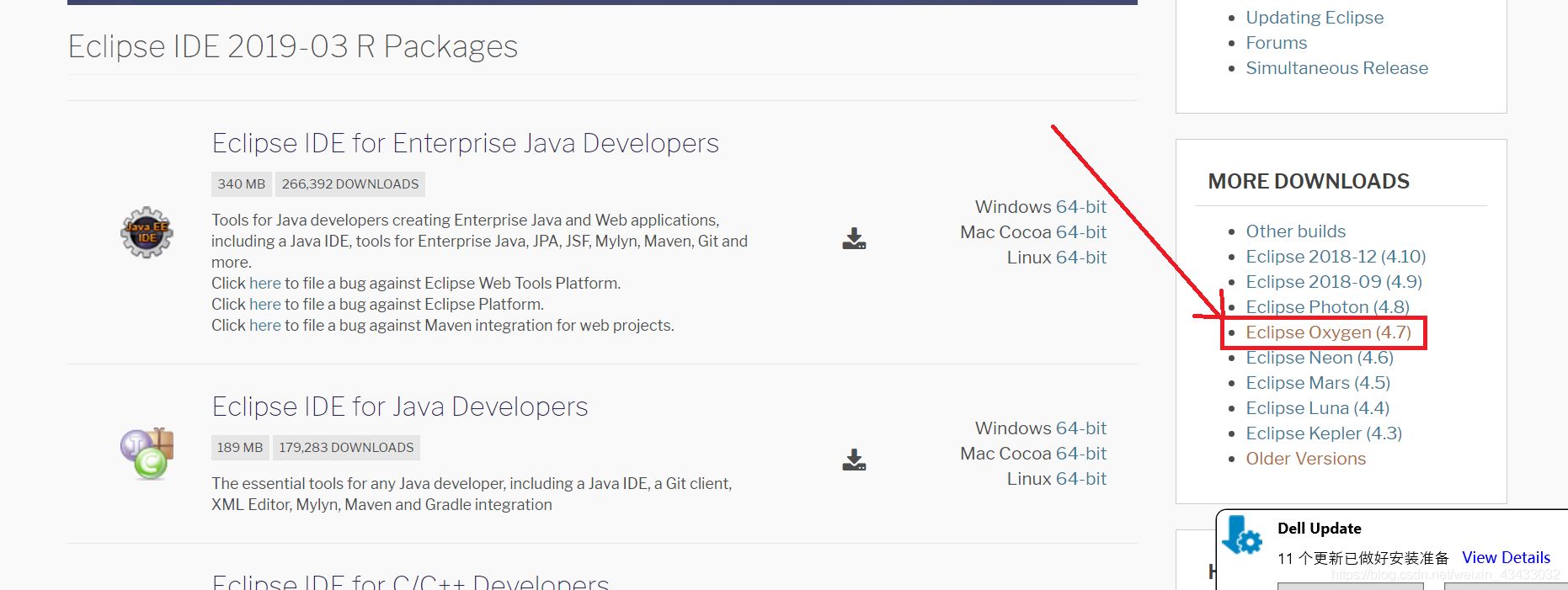Download Mac Cocoa 64-bit for Enterprise Java package
The image size is (1568, 590).
point(1081,232)
